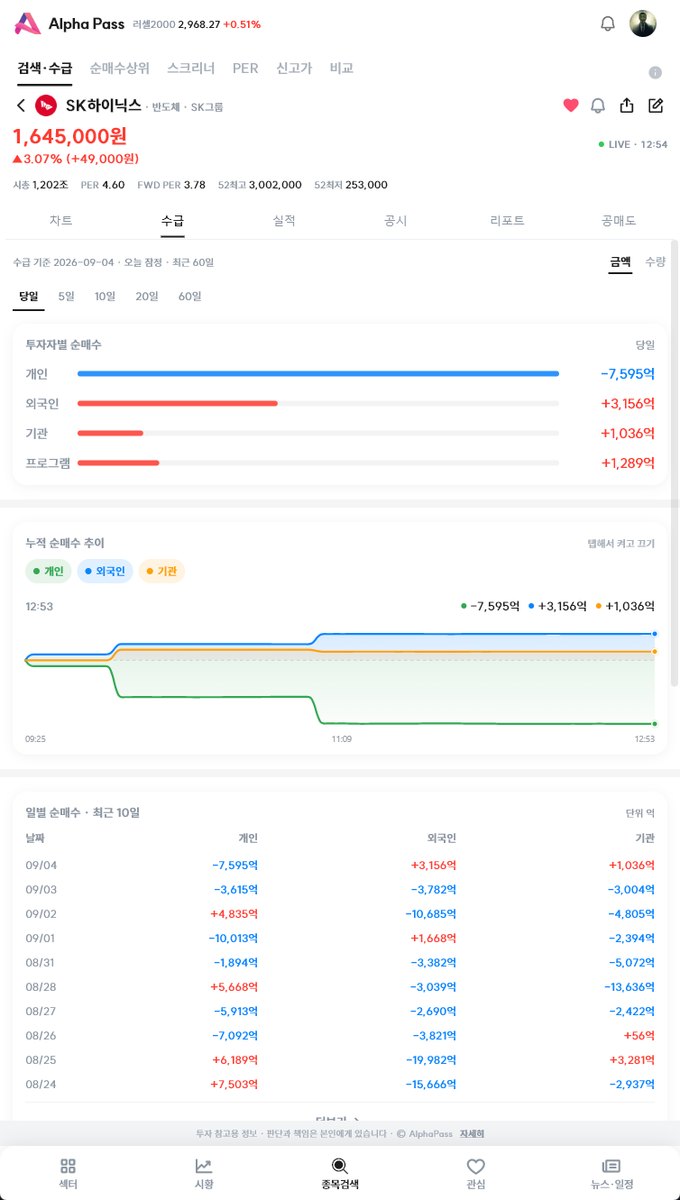
Task: Open the 자세히 link in the disclaimer
Action: coord(472,1134)
